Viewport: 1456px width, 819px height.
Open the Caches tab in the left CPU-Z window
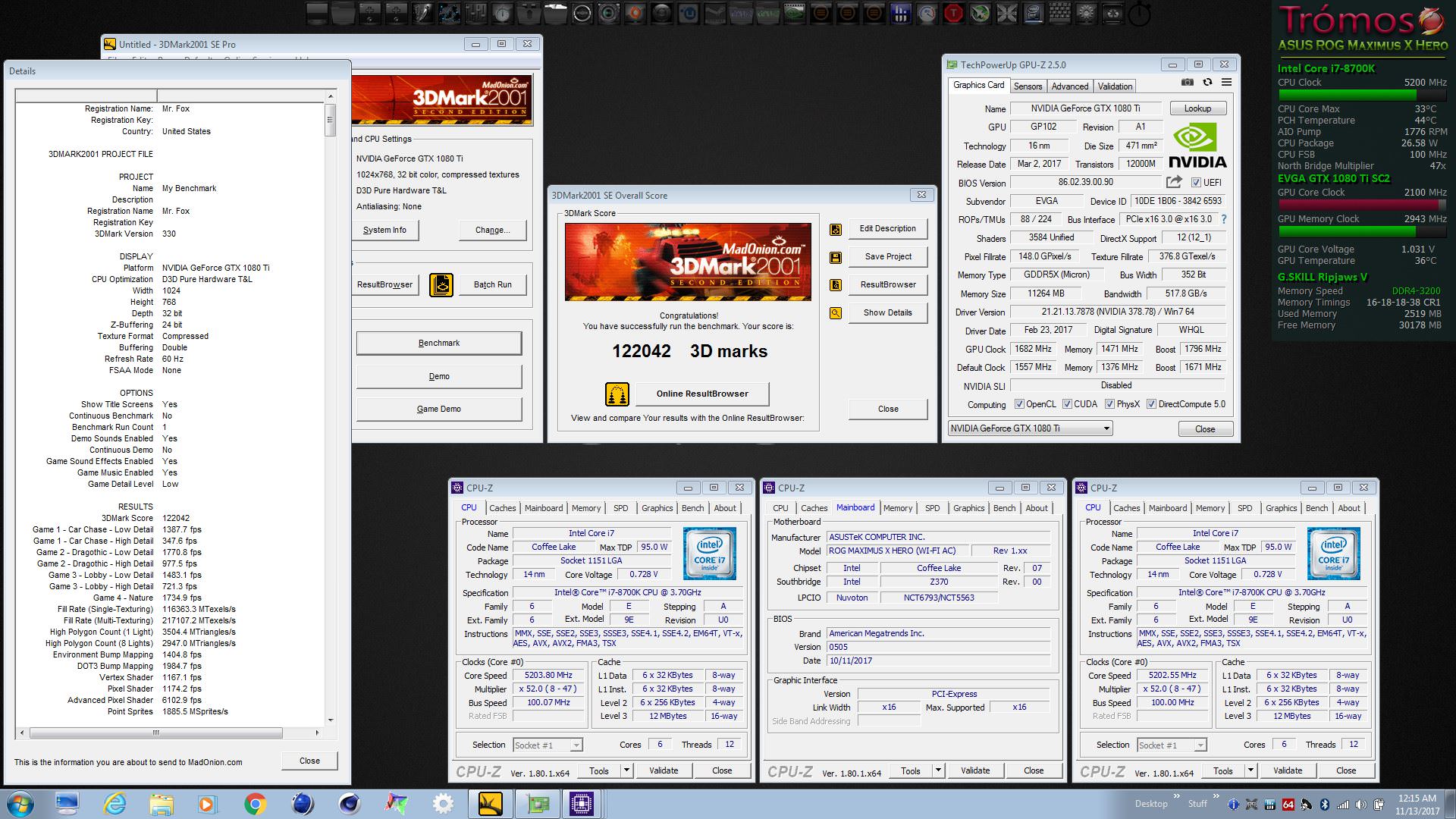coord(502,508)
